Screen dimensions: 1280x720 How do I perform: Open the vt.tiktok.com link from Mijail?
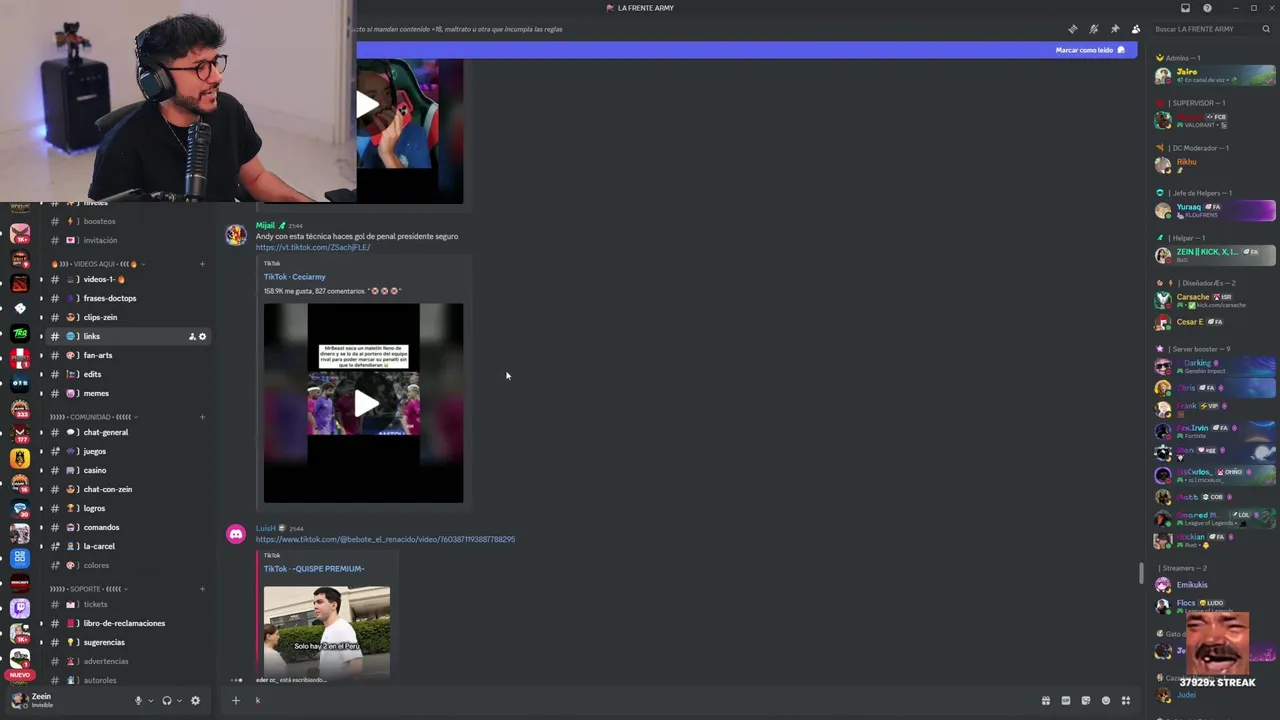[x=313, y=247]
